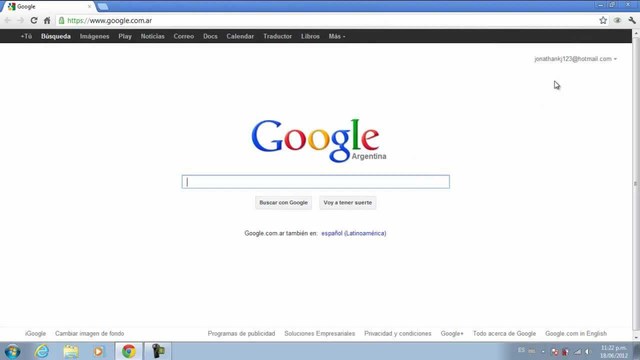Open the Chrome wrench menu

[632, 20]
